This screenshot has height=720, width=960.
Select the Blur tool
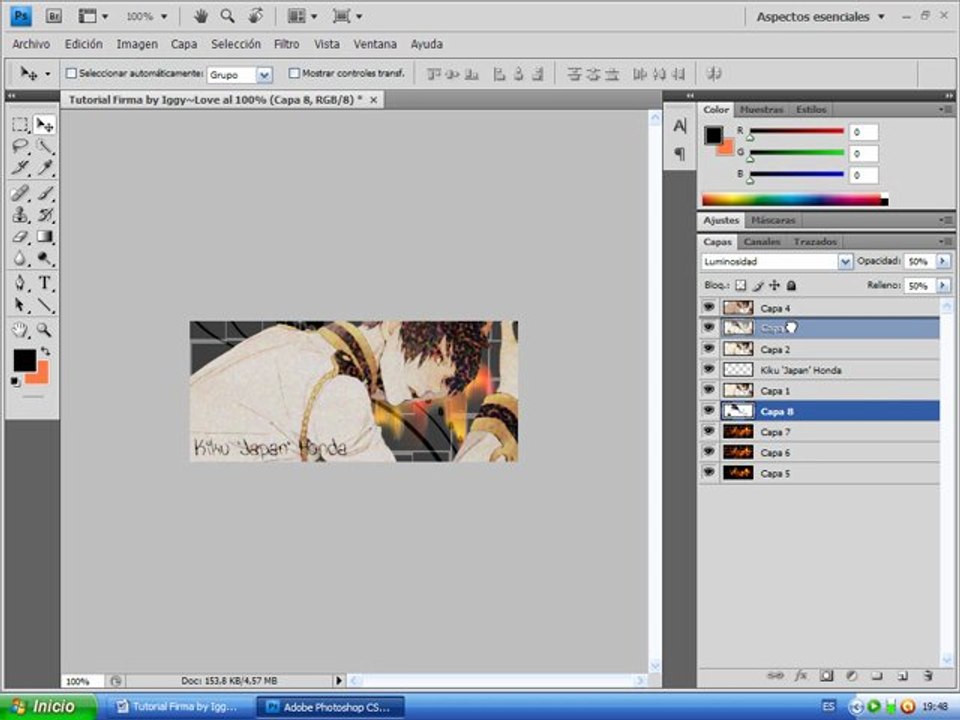coord(20,258)
